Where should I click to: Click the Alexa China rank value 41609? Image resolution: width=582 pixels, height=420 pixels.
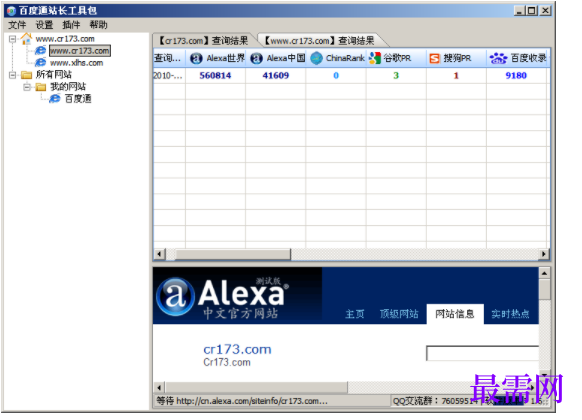point(275,76)
